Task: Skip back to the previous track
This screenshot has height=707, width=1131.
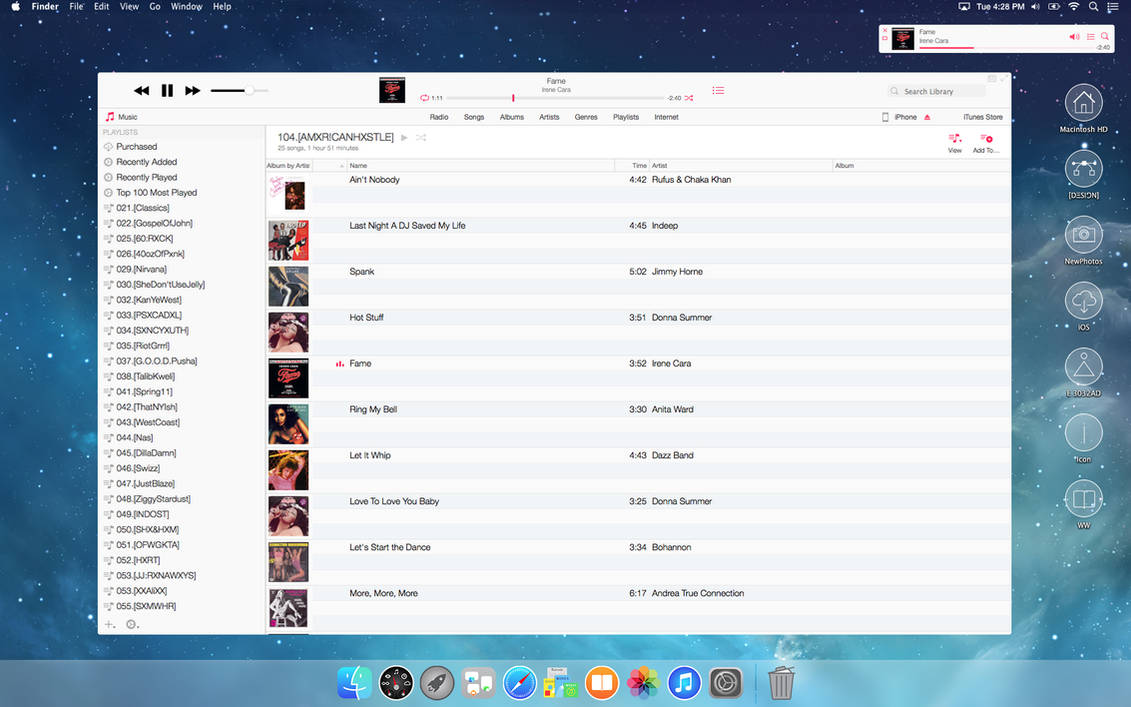Action: 141,90
